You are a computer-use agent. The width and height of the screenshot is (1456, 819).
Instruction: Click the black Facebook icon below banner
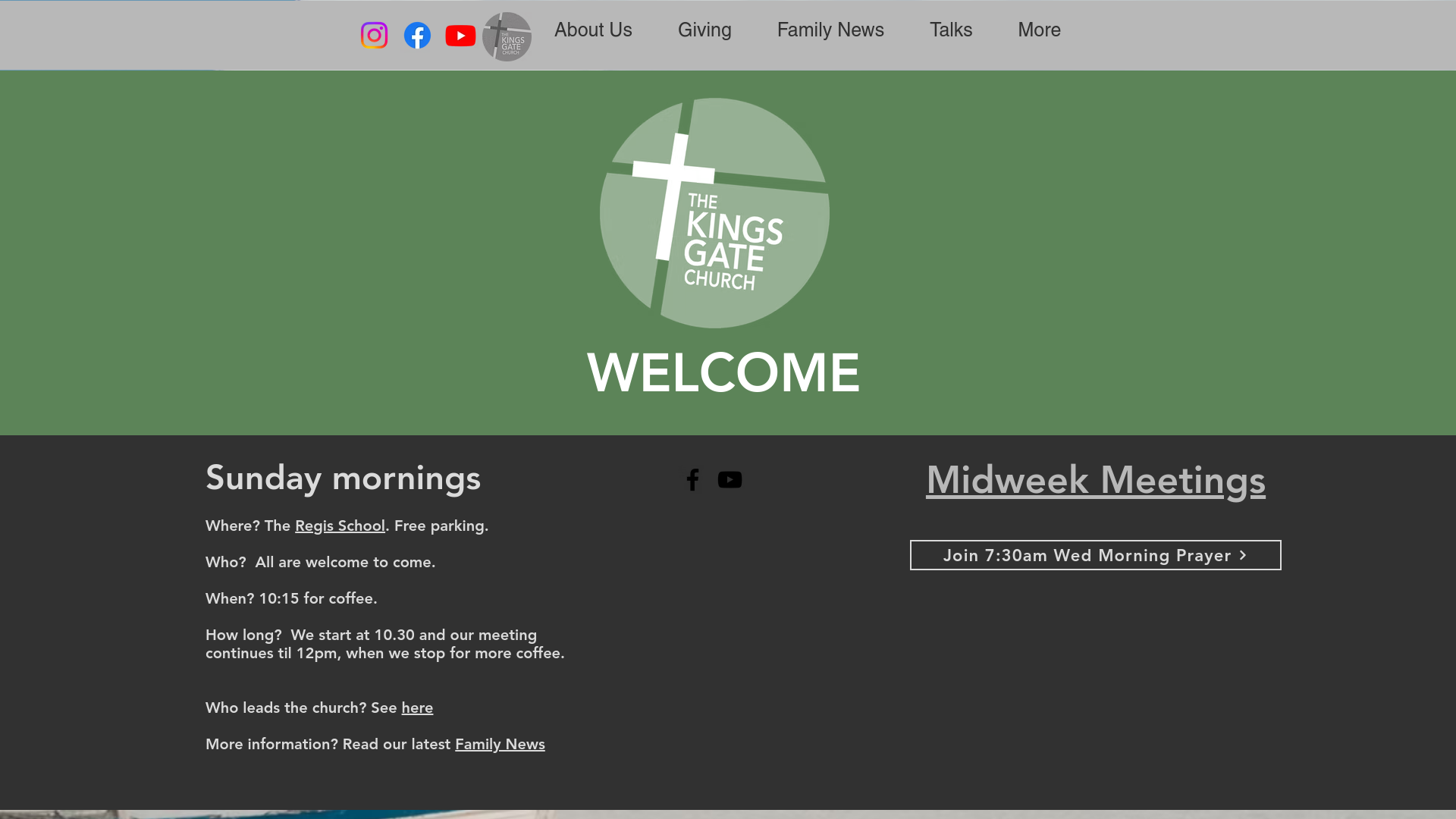click(x=692, y=479)
